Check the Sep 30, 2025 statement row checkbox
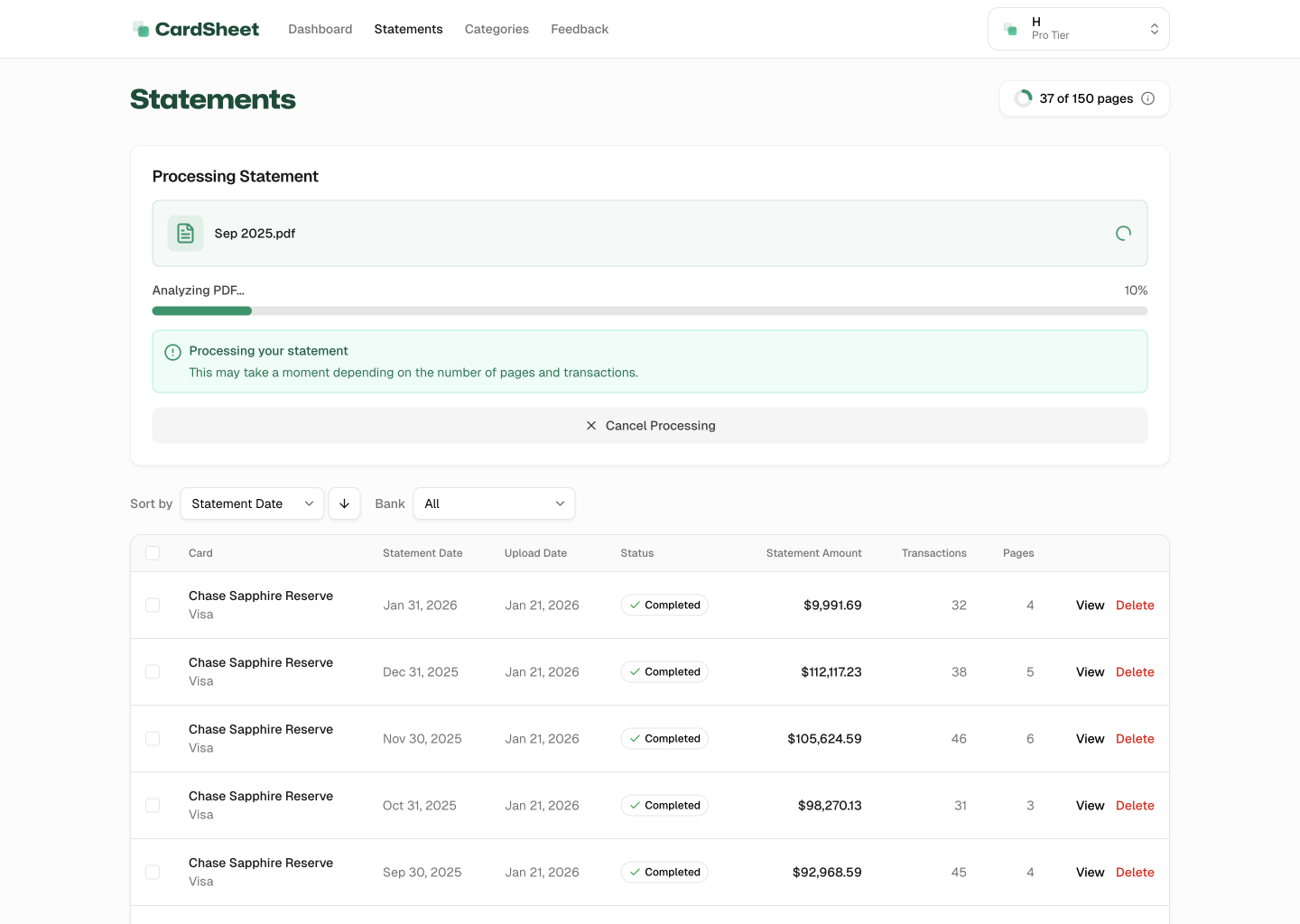The image size is (1300, 924). pos(153,872)
